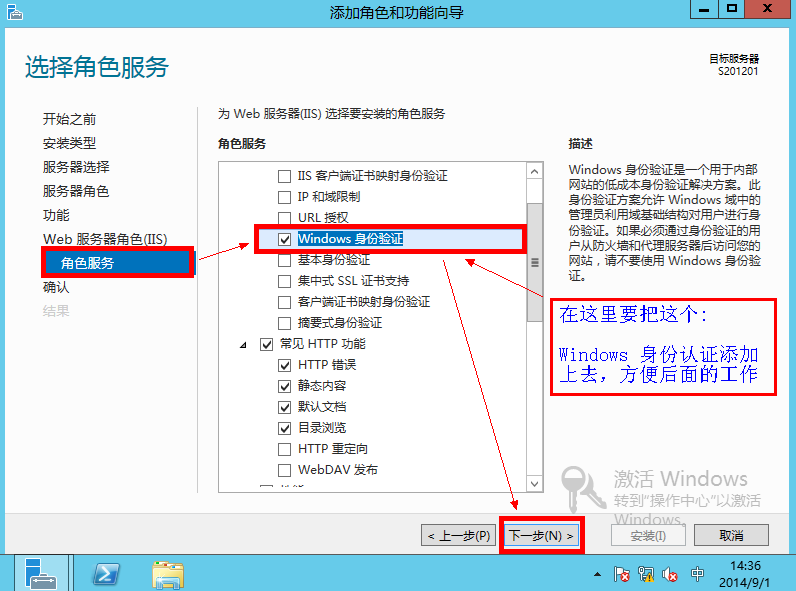Maximize the wizard window
The height and width of the screenshot is (591, 796).
732,9
